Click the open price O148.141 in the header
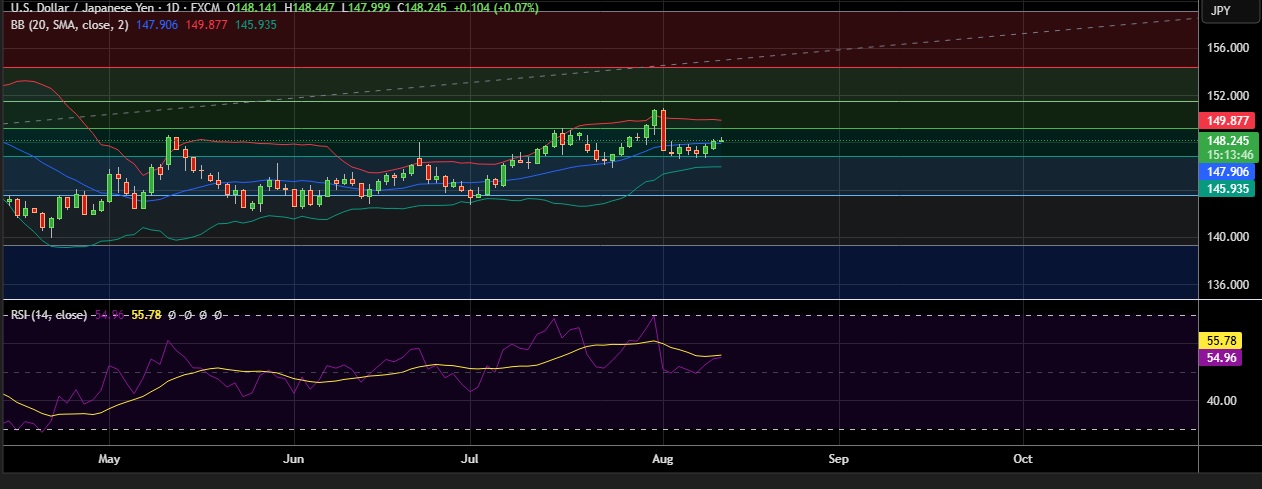The height and width of the screenshot is (489, 1262). point(253,7)
